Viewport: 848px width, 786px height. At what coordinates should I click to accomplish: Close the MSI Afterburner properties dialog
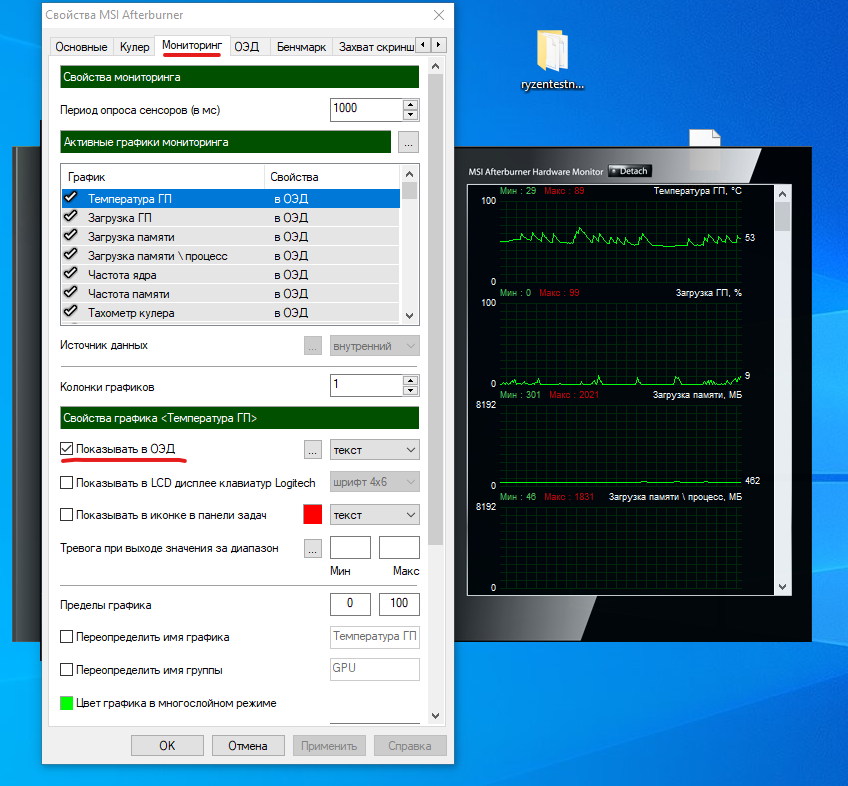pyautogui.click(x=439, y=15)
